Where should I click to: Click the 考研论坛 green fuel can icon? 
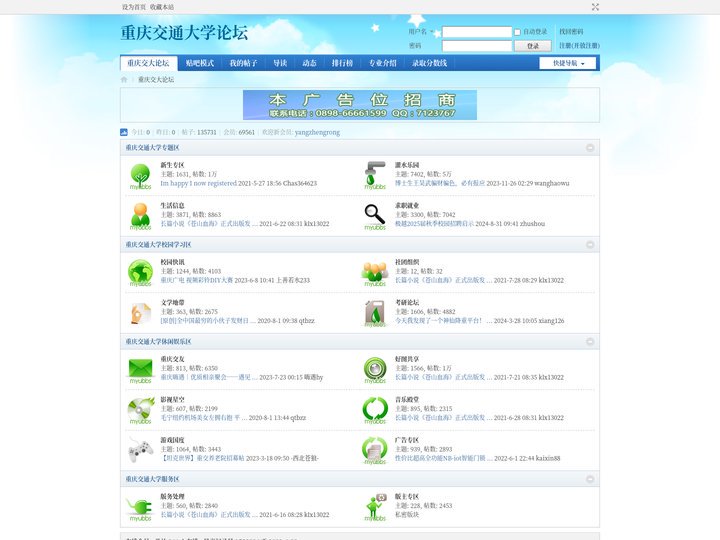[x=375, y=313]
